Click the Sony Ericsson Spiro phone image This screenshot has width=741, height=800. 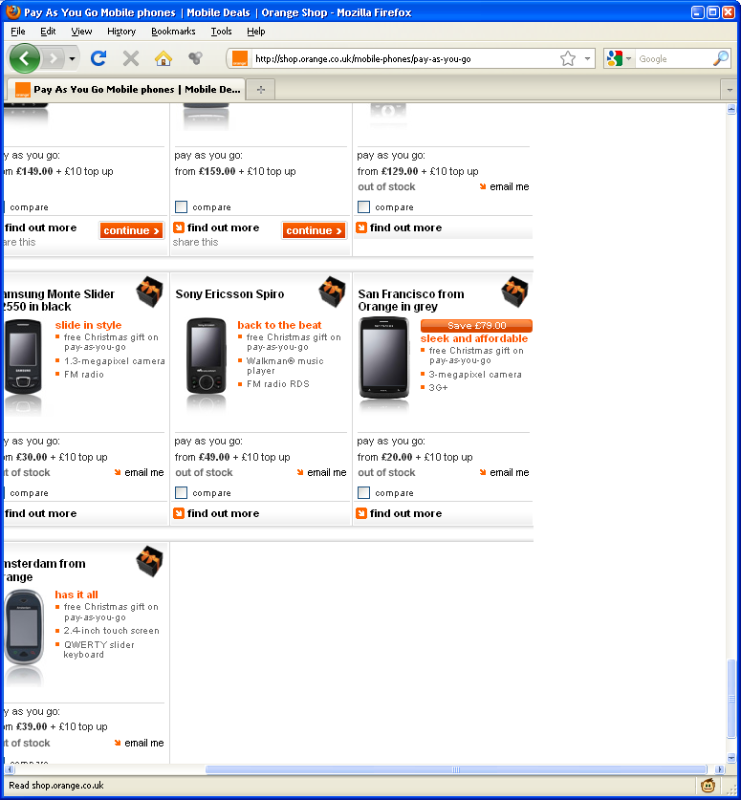click(x=206, y=356)
